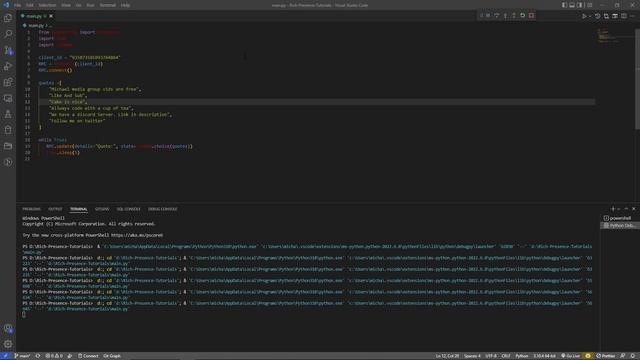Select Python 3.10.4 interpreter in status bar
Image resolution: width=640 pixels, height=360 pixels.
click(x=545, y=356)
